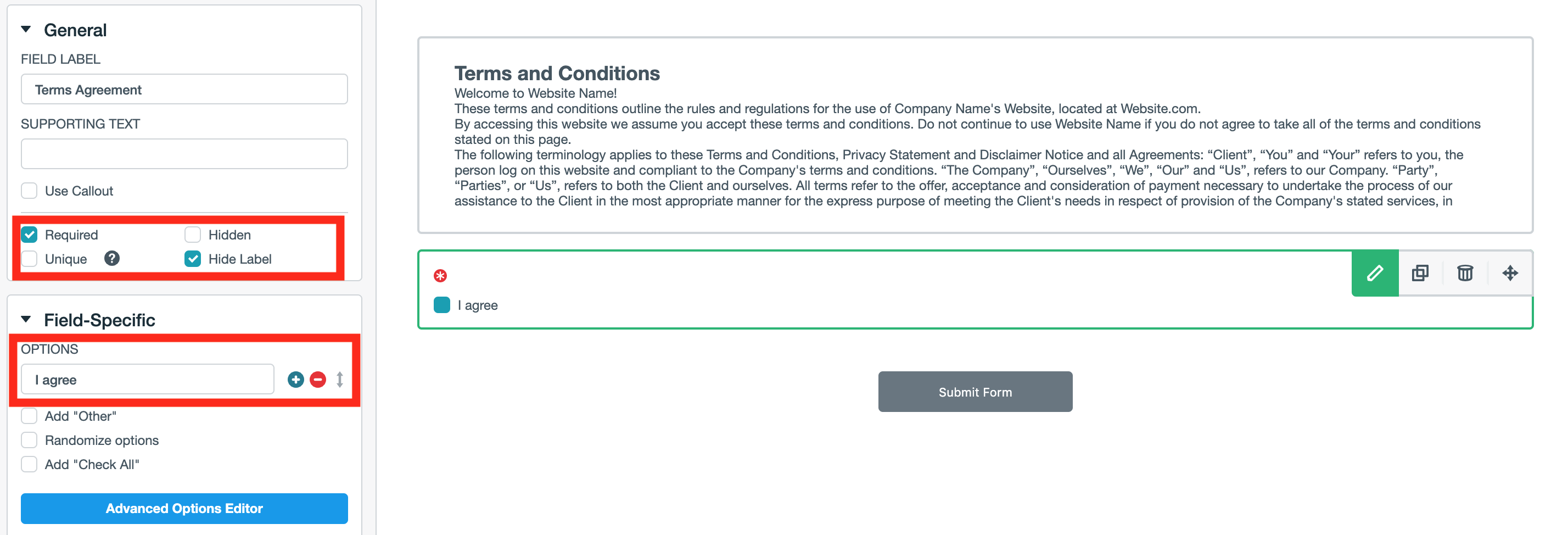Open the Advanced Options Editor
The height and width of the screenshot is (535, 1568).
(184, 508)
